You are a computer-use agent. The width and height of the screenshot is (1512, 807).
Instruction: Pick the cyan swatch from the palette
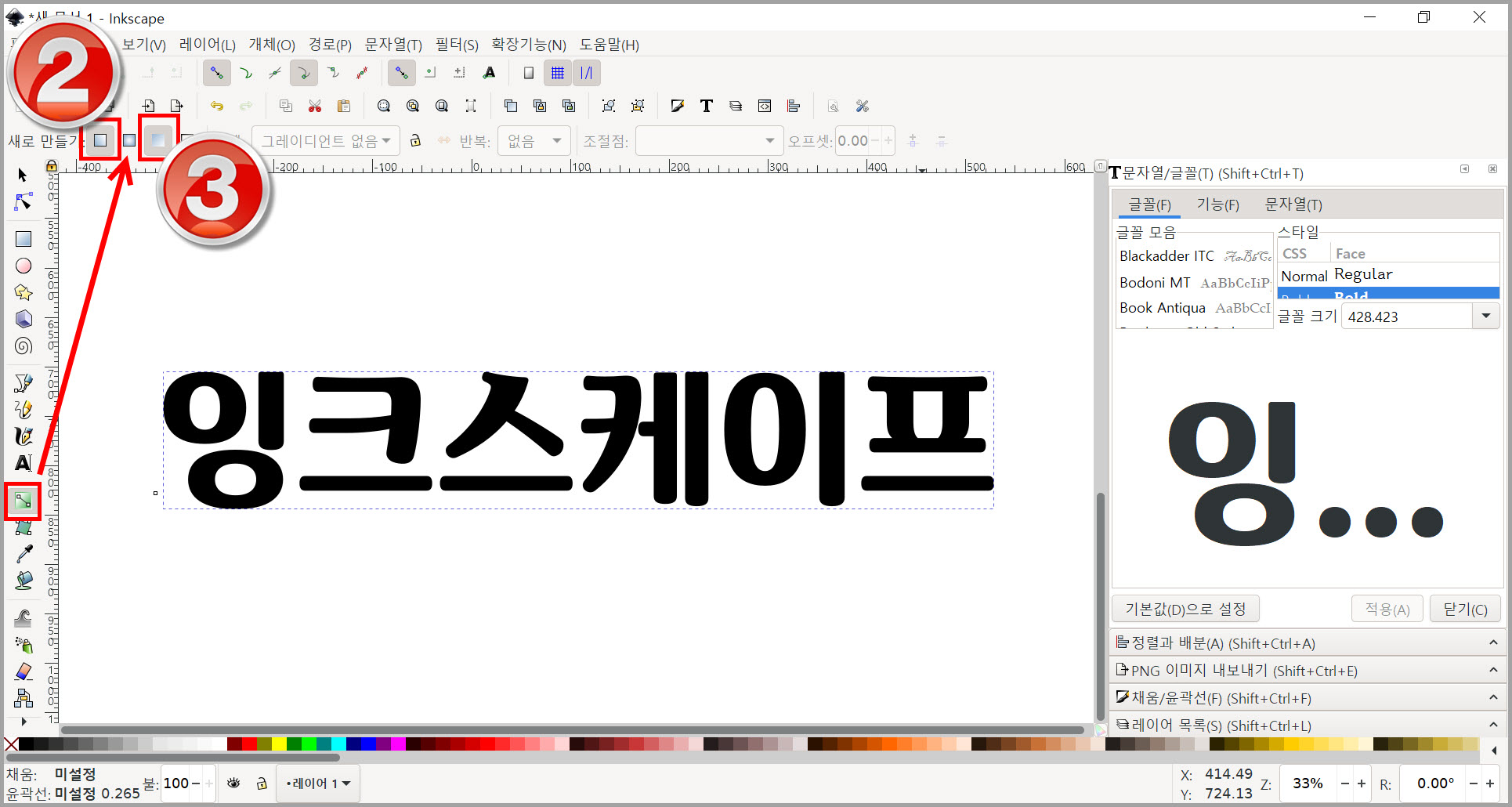coord(338,744)
